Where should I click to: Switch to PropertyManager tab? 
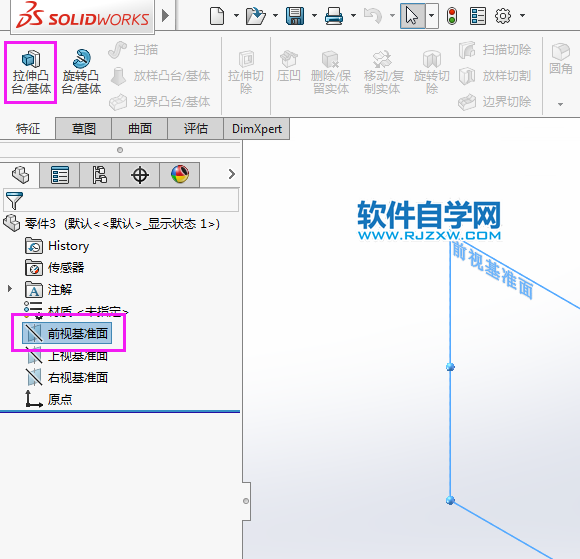pos(60,175)
